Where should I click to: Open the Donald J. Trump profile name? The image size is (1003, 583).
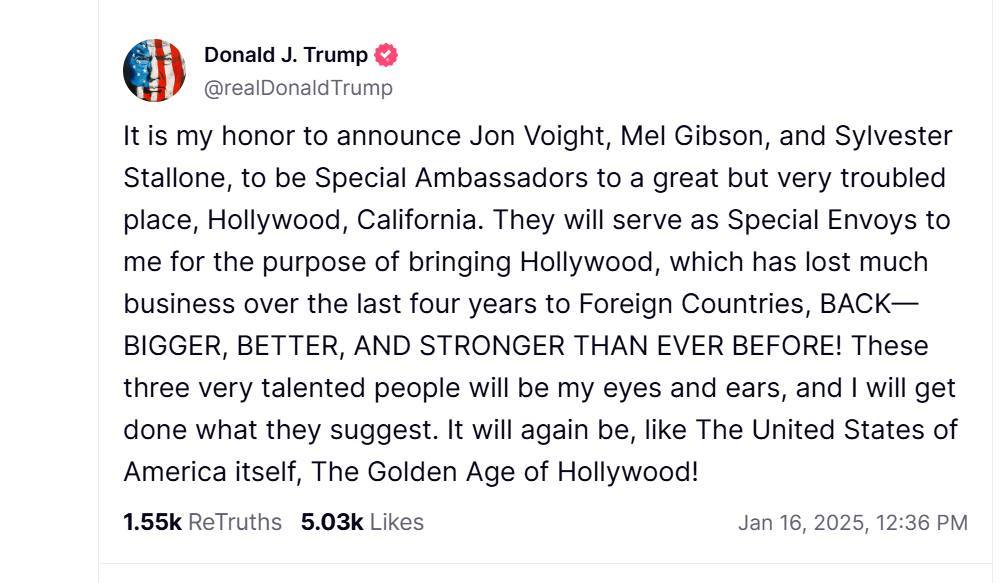[285, 55]
